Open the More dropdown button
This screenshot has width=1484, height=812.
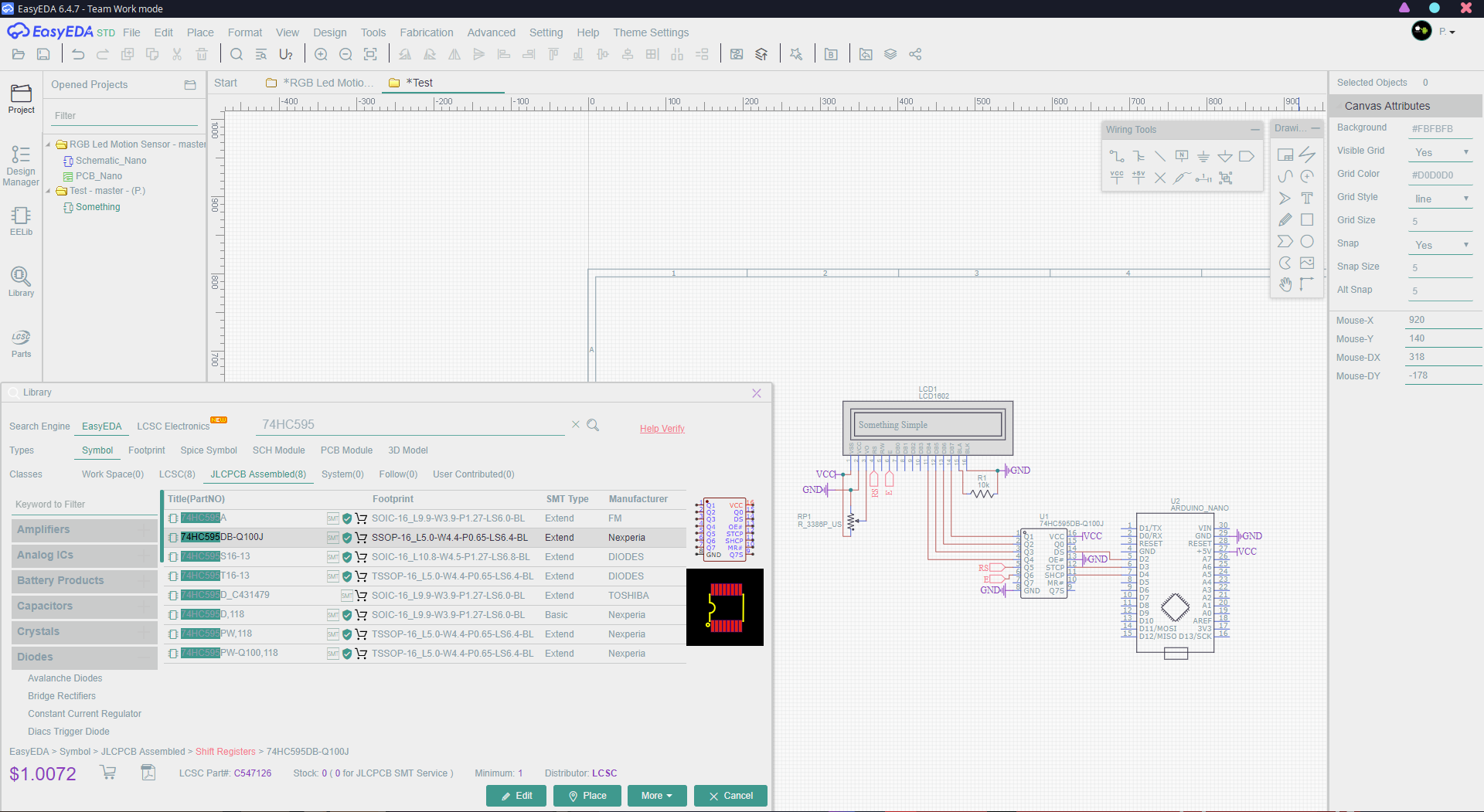point(656,796)
